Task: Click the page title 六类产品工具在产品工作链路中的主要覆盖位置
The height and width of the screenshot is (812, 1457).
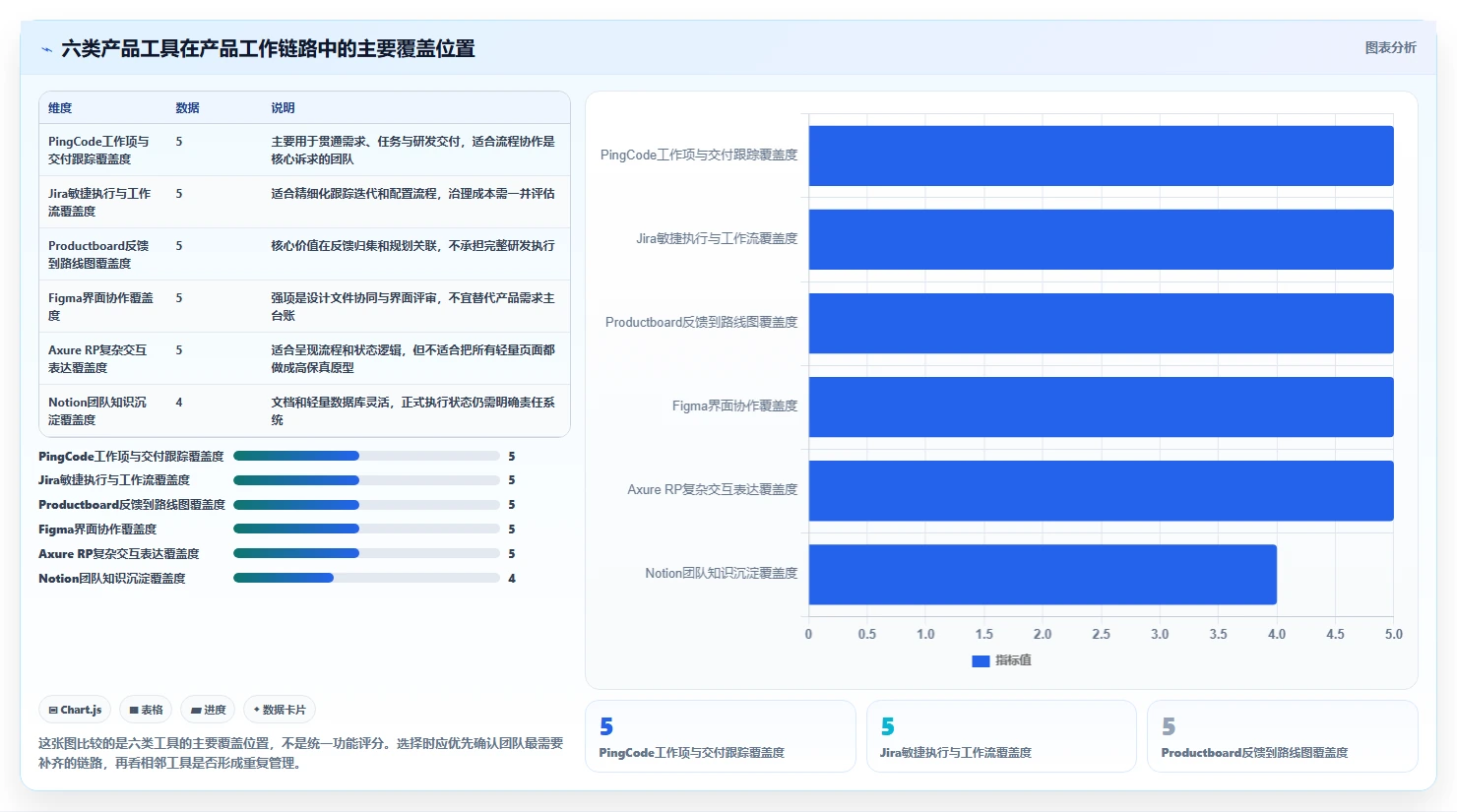Action: [268, 48]
